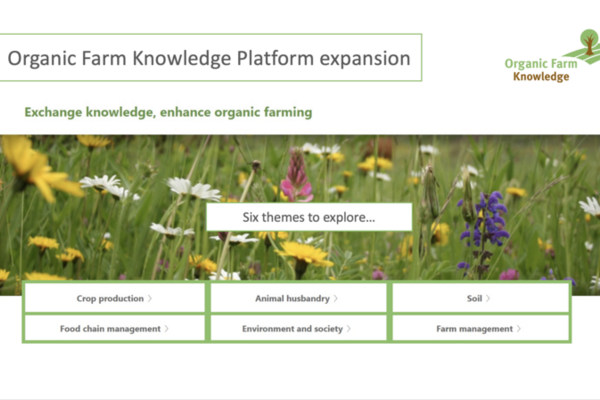
Task: Click the chevron next to Food chain management
Action: coord(166,328)
